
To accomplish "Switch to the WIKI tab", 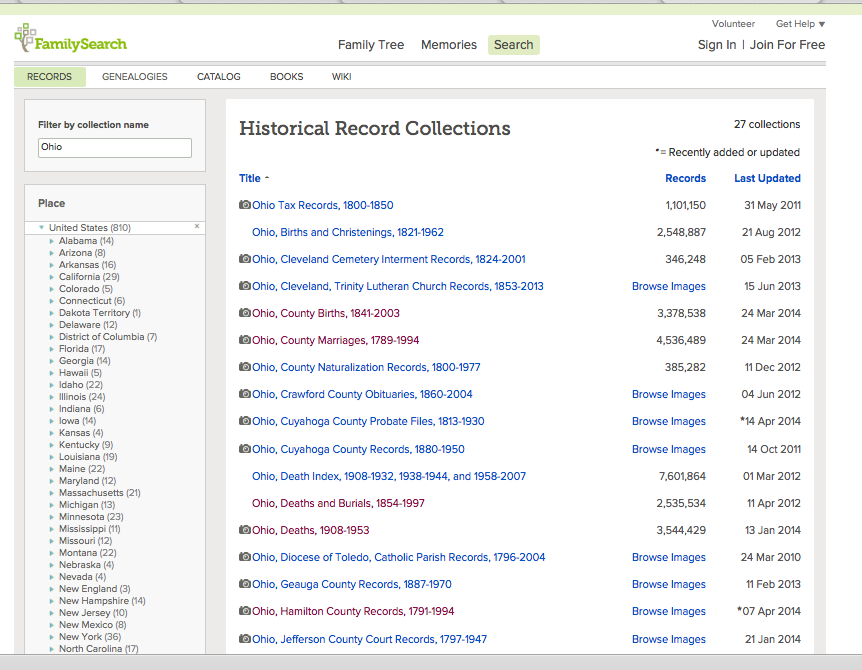I will [341, 76].
